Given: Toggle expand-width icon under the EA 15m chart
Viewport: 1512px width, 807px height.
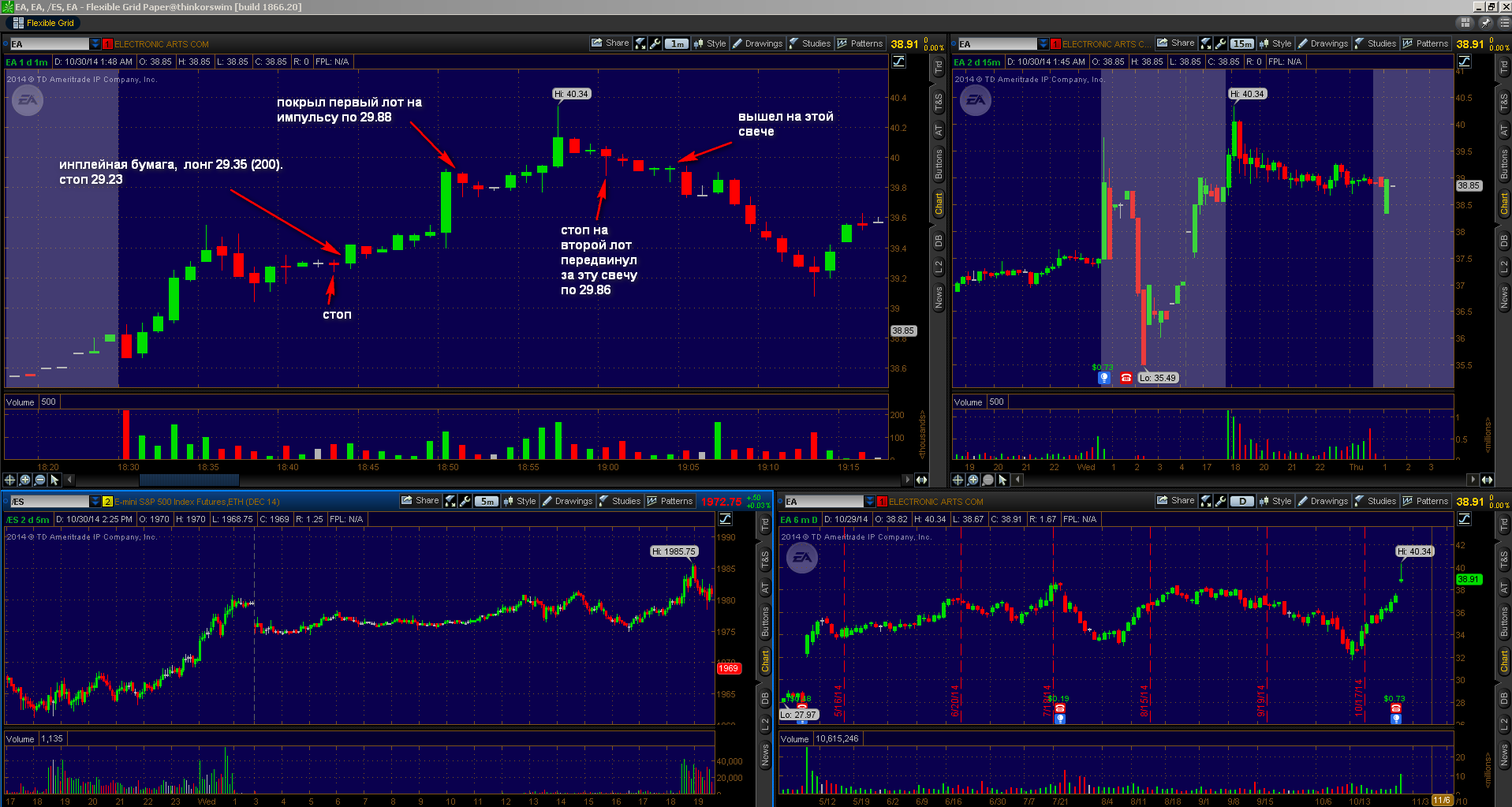Looking at the screenshot, I should click(x=1487, y=480).
